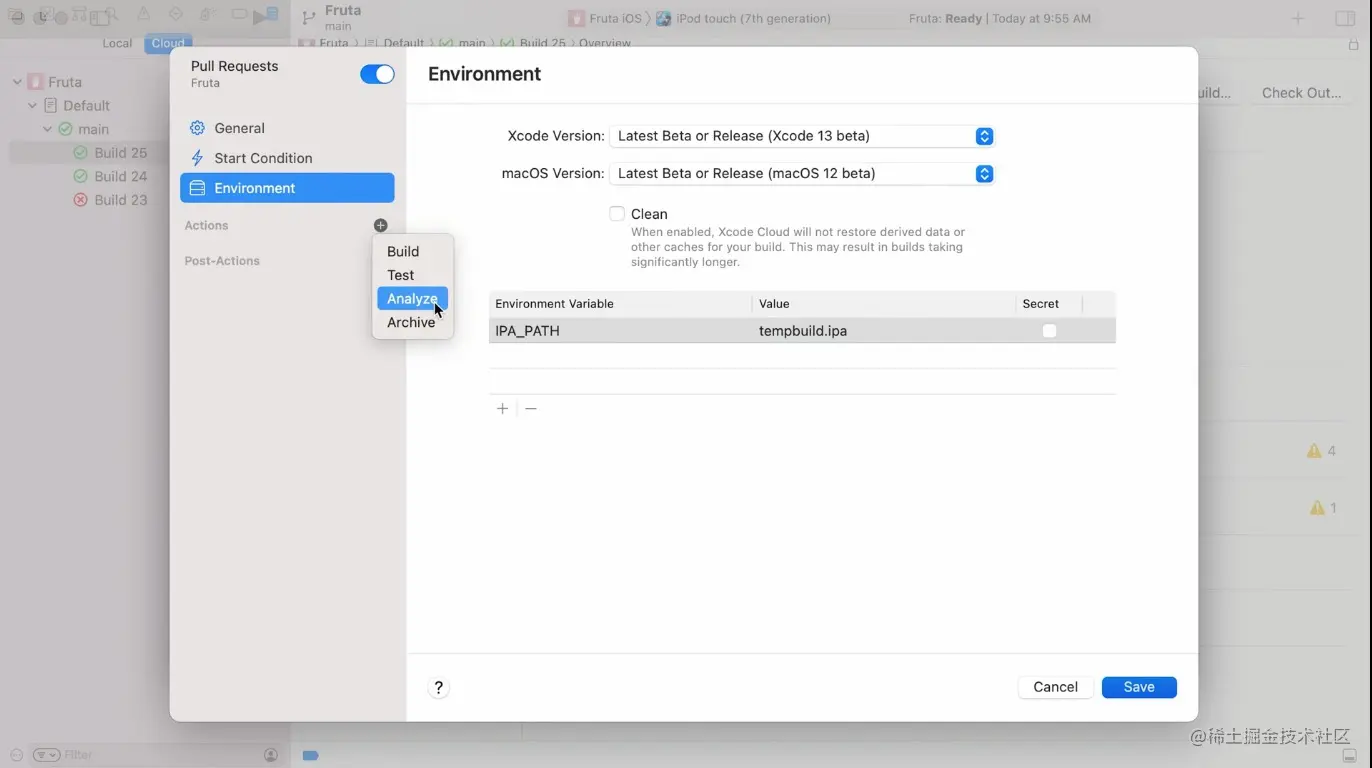Check the Secret box for IPA_PATH
The width and height of the screenshot is (1372, 768).
[x=1049, y=331]
